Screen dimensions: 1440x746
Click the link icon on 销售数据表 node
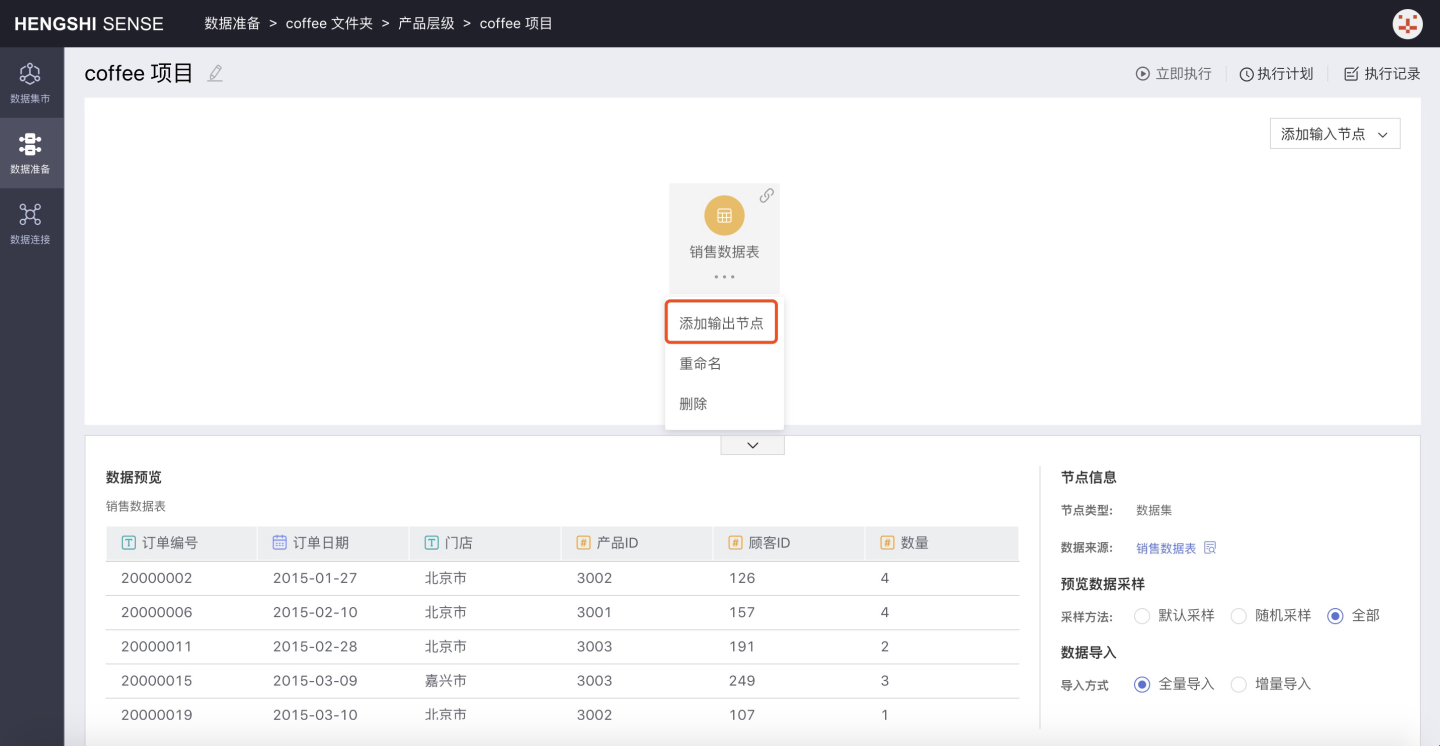766,196
